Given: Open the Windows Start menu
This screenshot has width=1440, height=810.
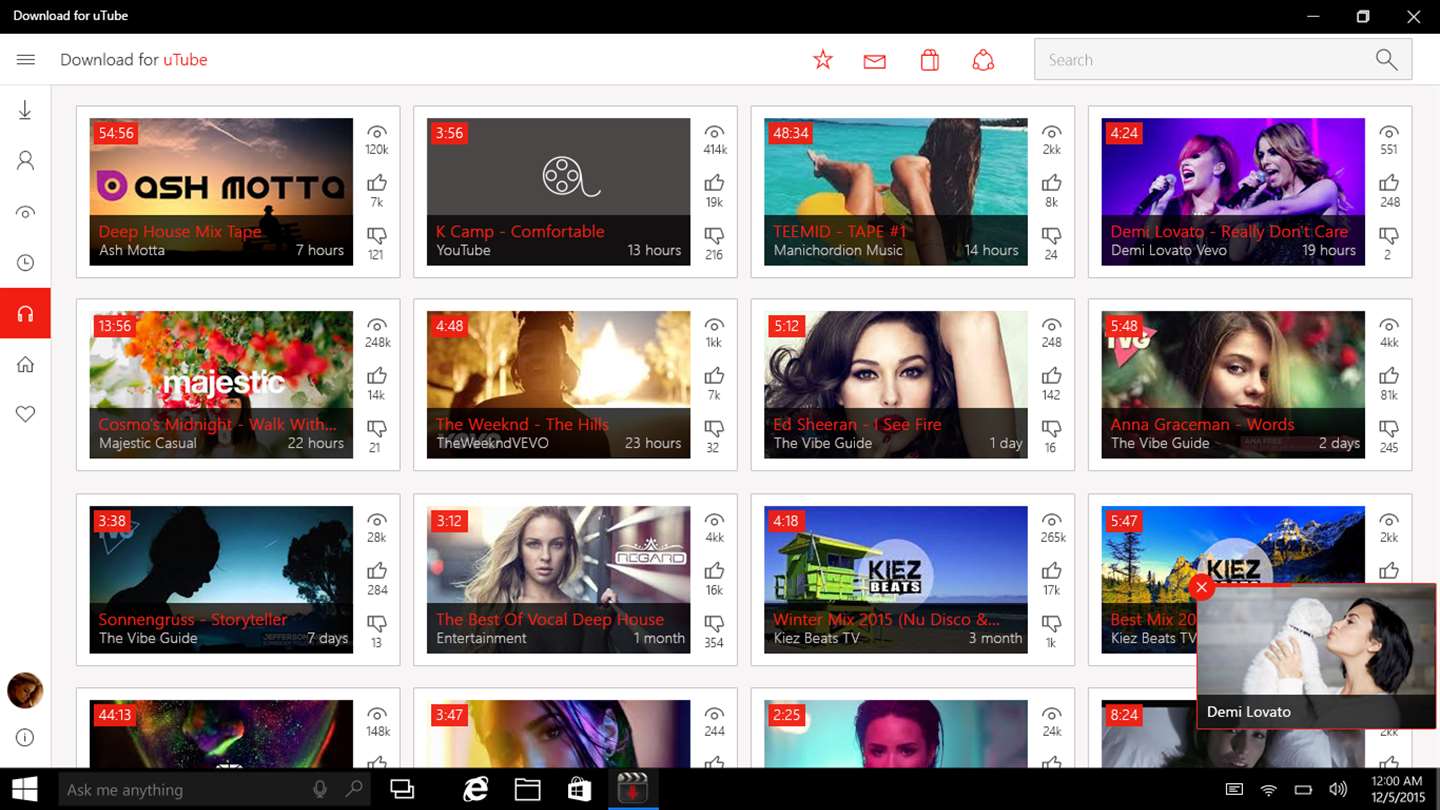Looking at the screenshot, I should 25,789.
